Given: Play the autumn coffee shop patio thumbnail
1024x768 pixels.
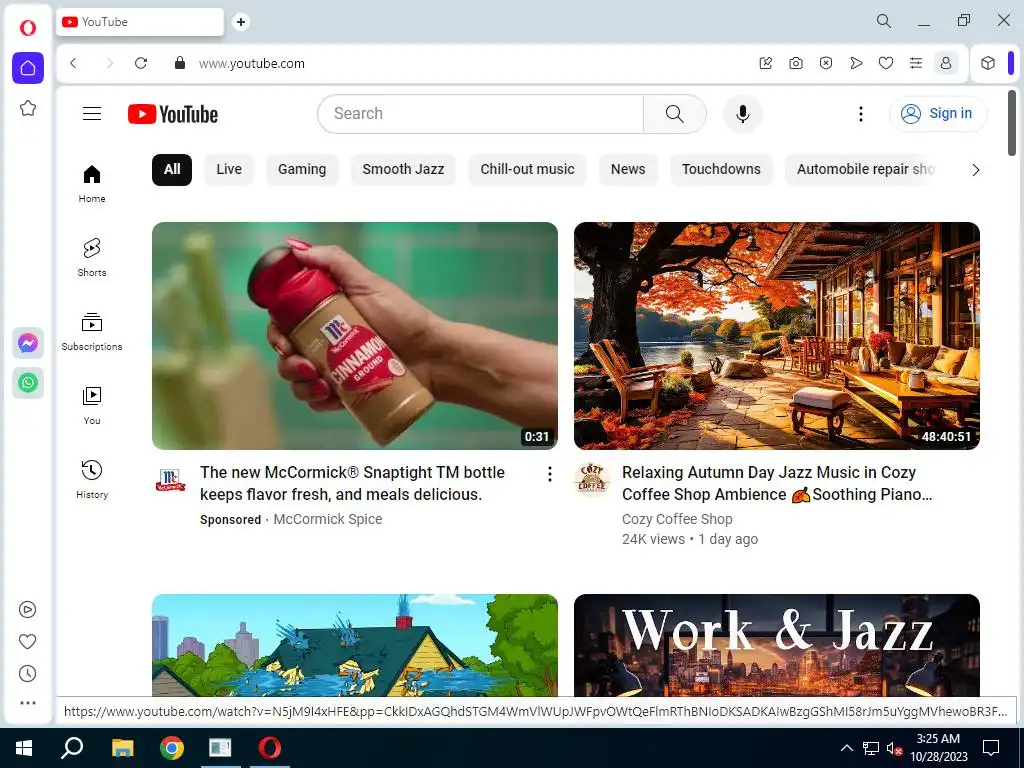Looking at the screenshot, I should click(x=776, y=336).
